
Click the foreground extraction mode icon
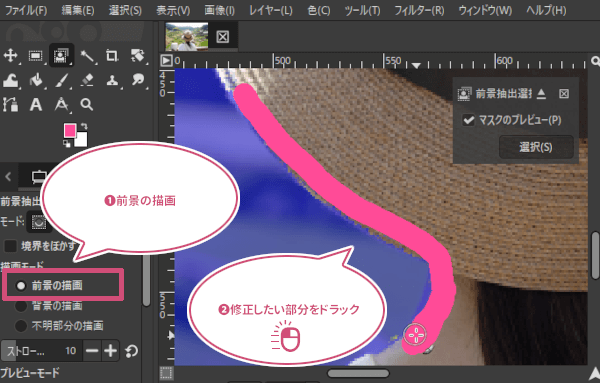click(x=39, y=222)
